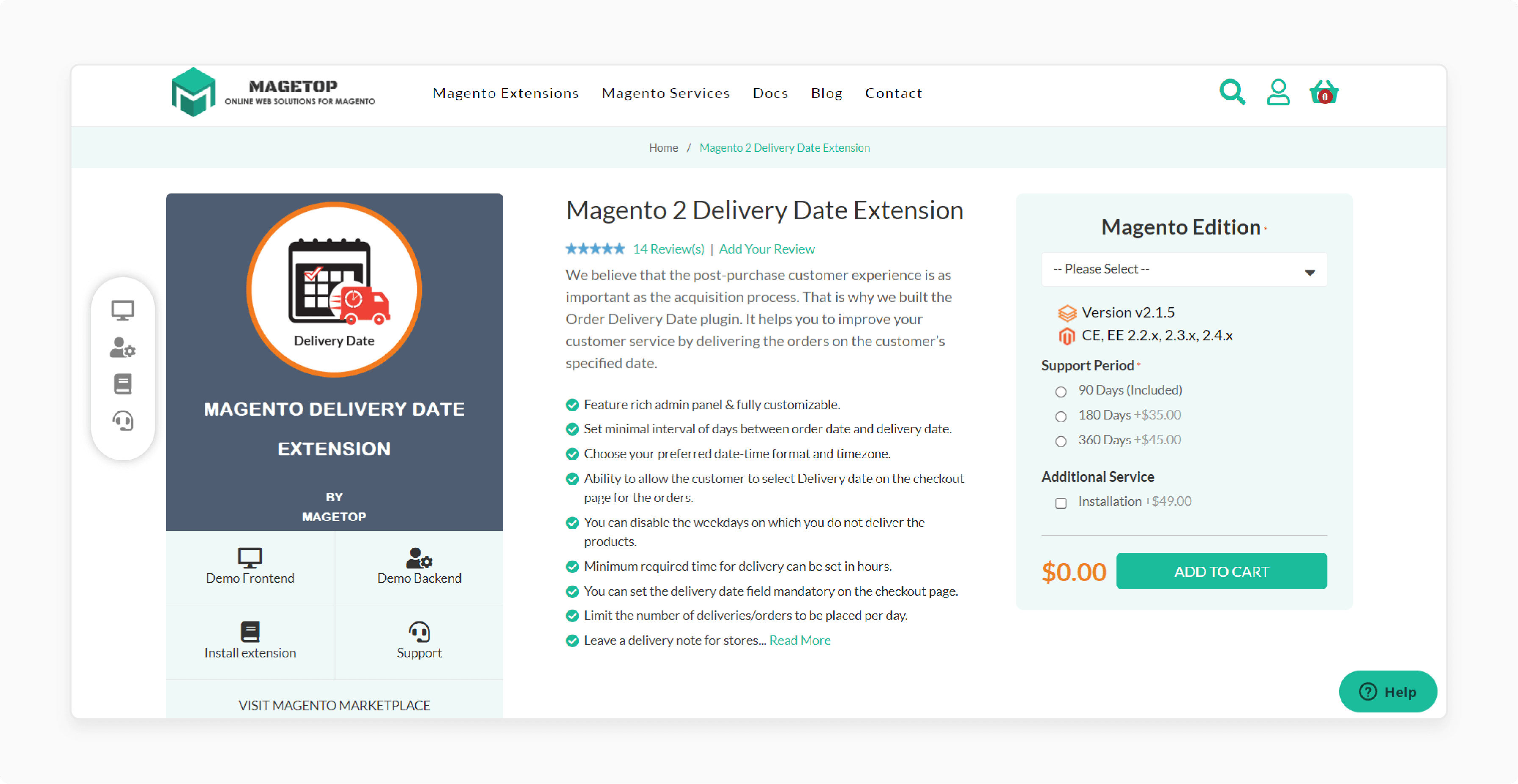
Task: Click the Support label
Action: point(419,653)
